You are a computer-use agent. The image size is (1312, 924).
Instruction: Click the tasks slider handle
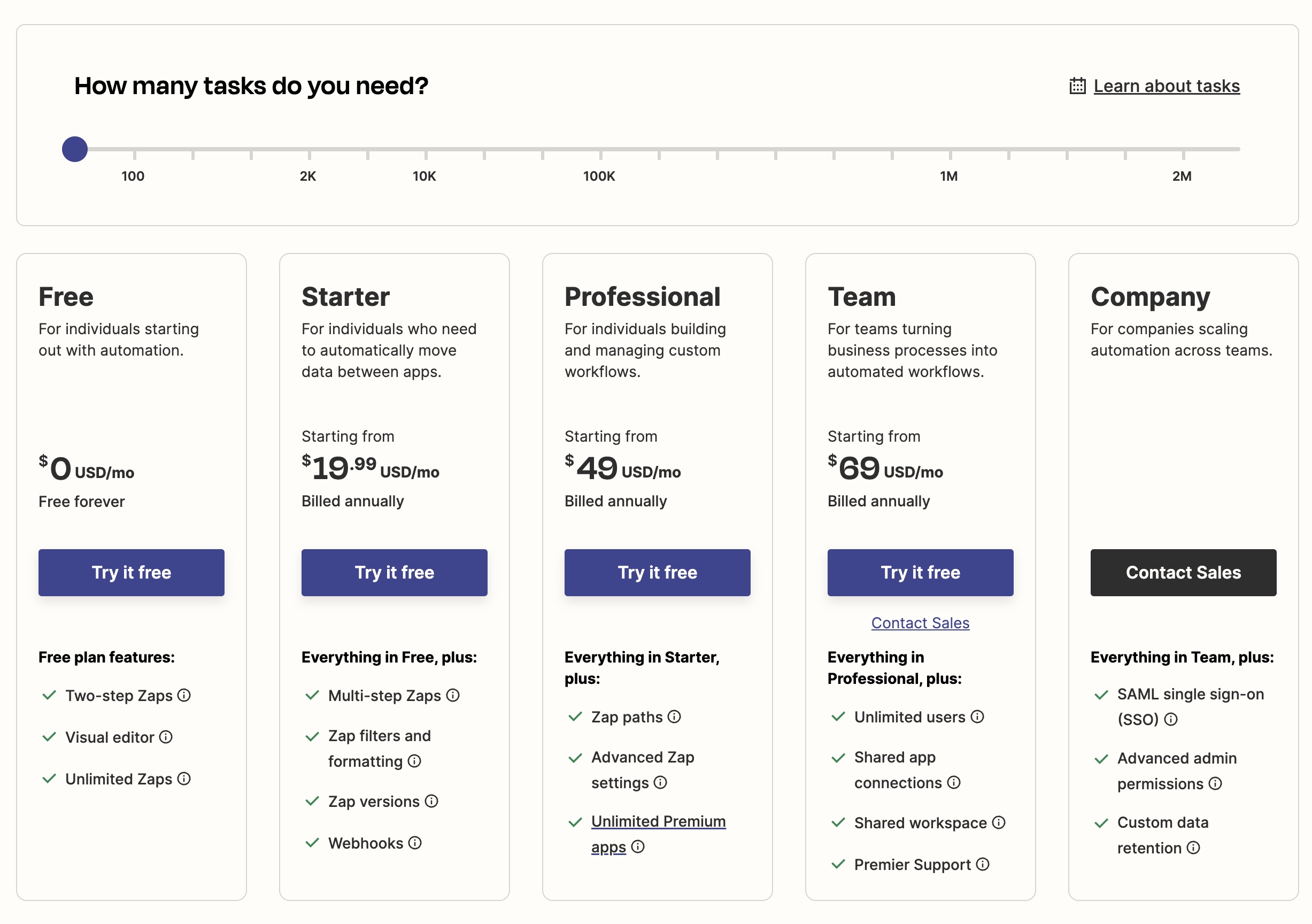point(74,149)
